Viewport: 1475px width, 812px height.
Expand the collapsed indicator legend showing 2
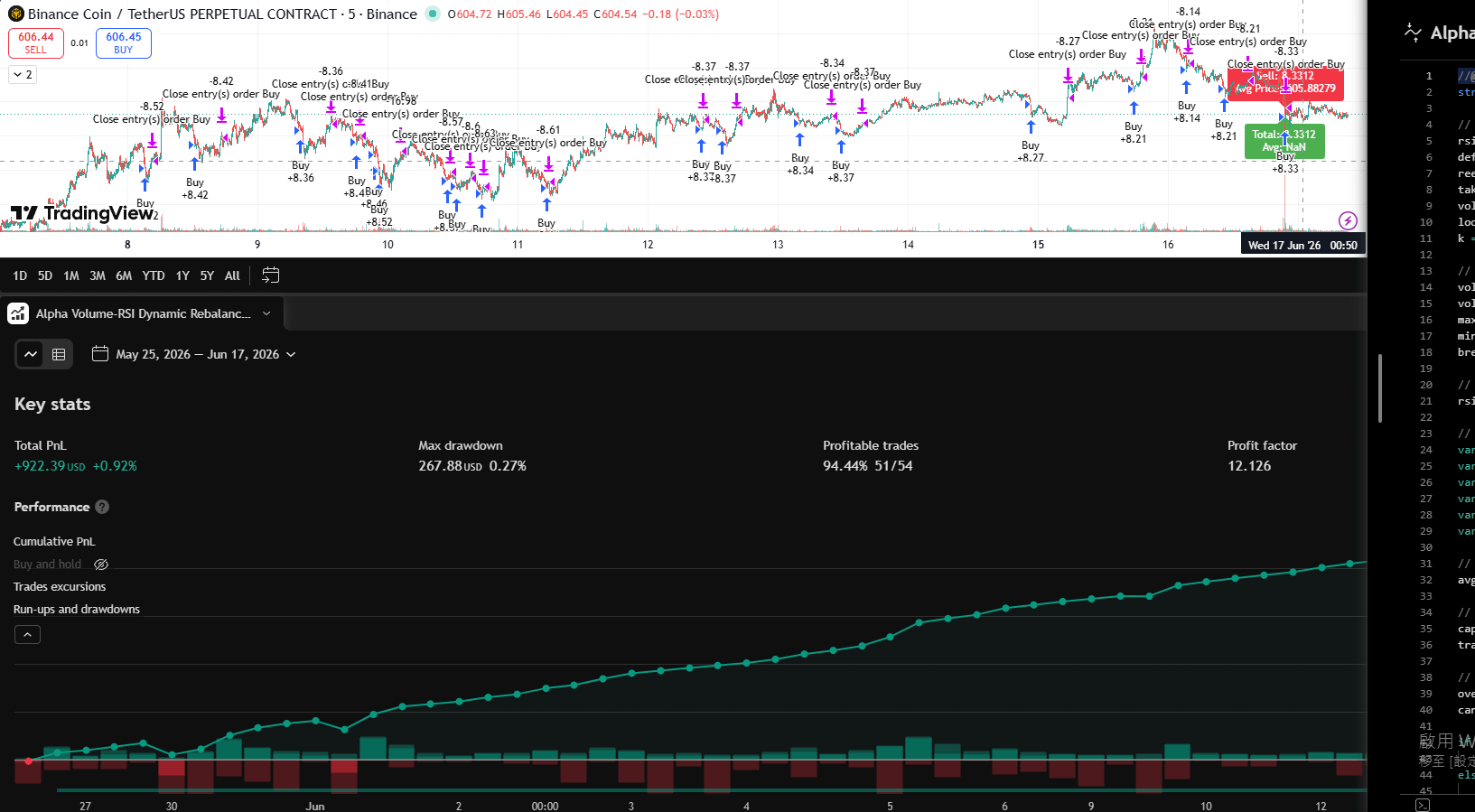click(x=23, y=75)
